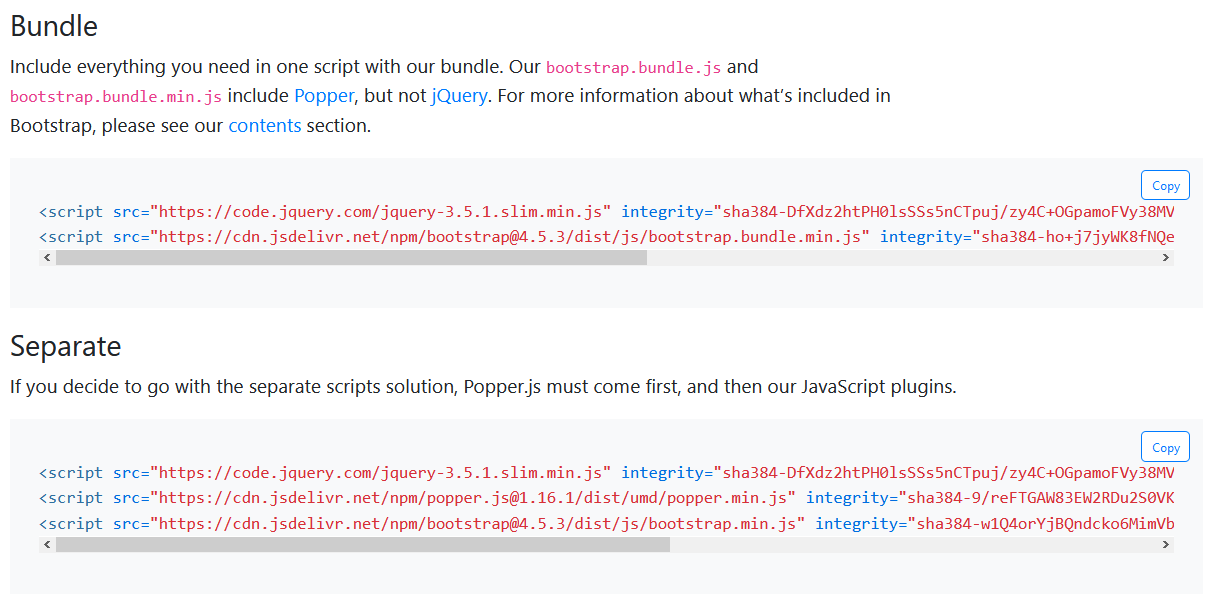Click left scroll arrow in Bundle code block
Screen dimensions: 1210x615
coord(46,258)
